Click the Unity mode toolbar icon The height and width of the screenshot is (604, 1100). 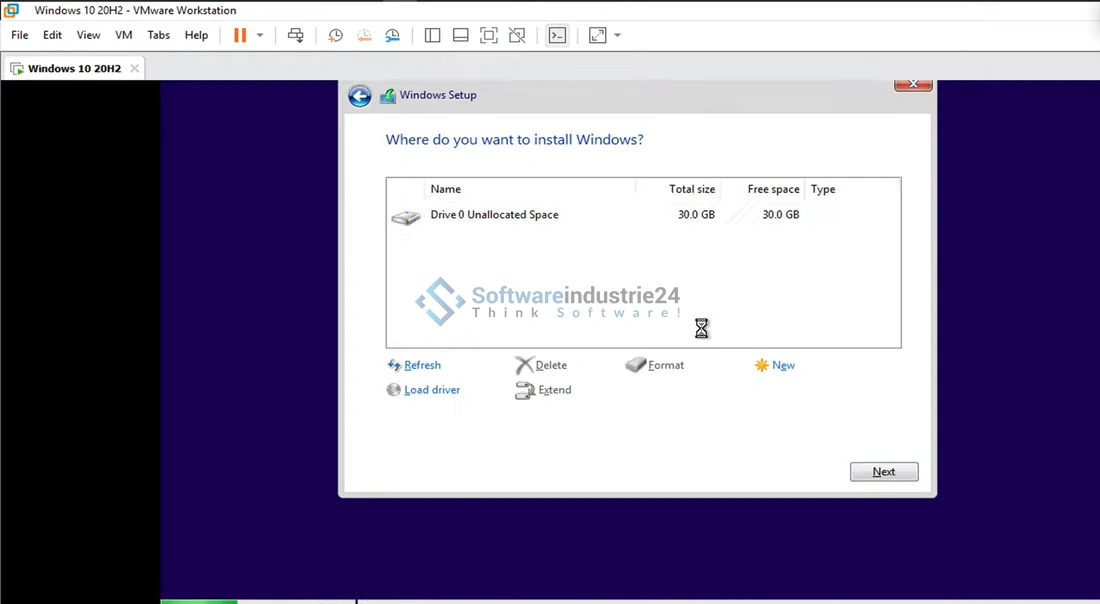[517, 35]
